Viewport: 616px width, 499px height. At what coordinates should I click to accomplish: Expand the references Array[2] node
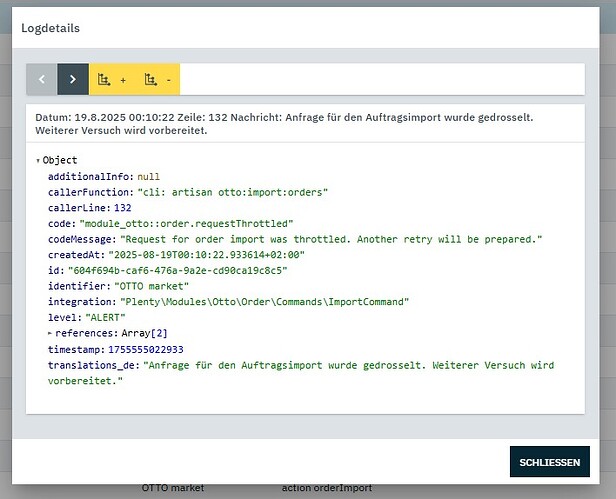[x=50, y=333]
